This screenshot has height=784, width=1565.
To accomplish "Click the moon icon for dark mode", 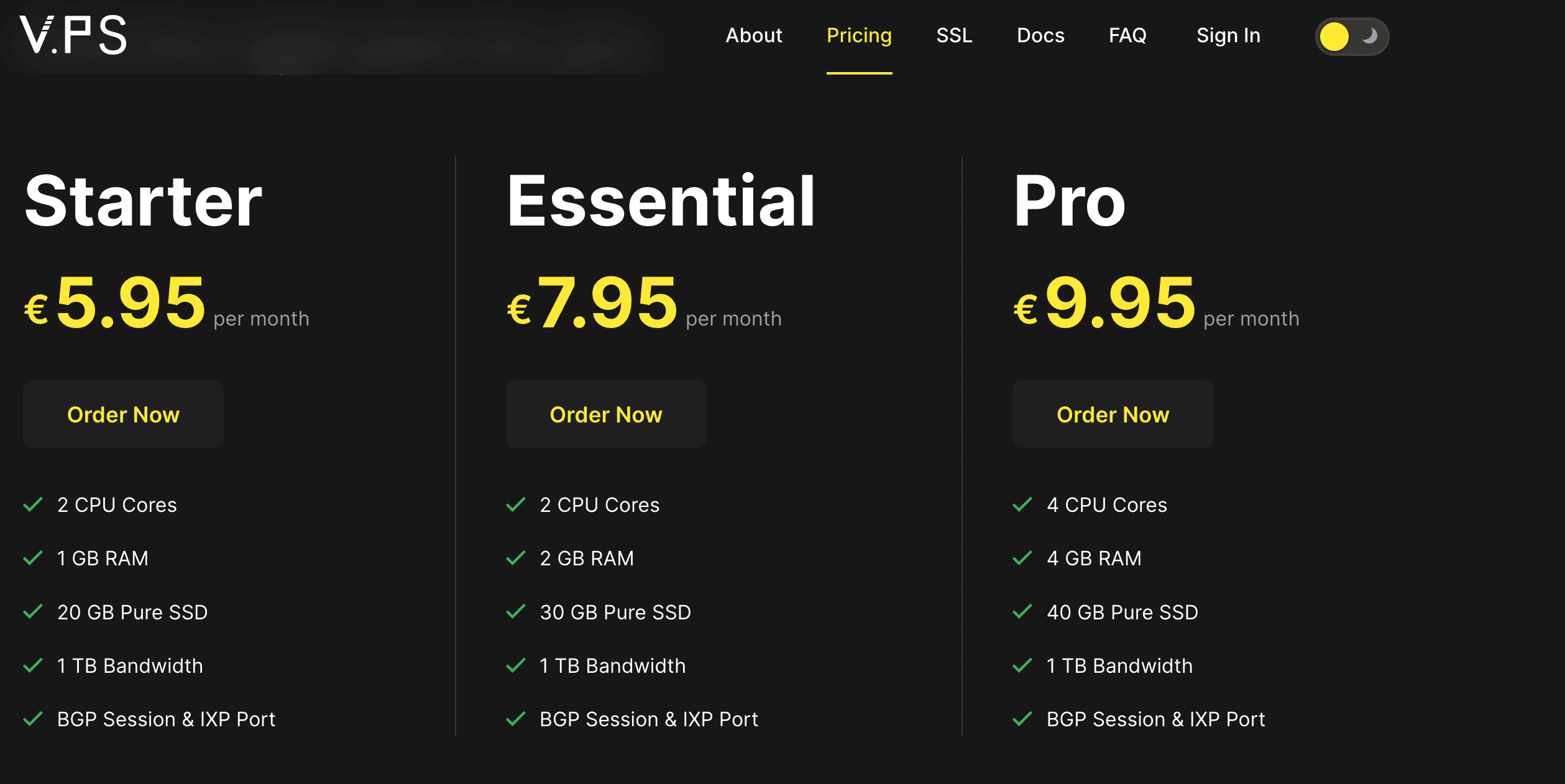I will (x=1366, y=36).
